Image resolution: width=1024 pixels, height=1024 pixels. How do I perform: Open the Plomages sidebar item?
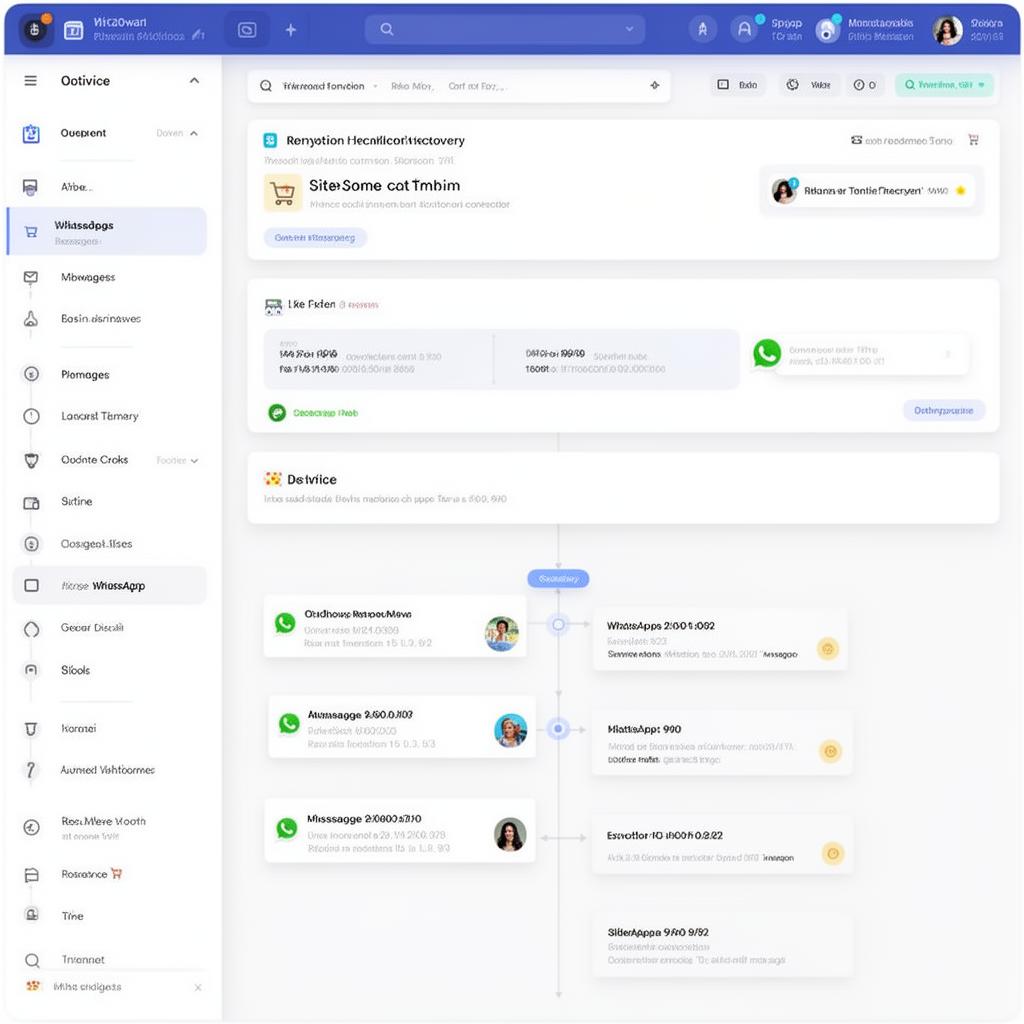coord(85,374)
